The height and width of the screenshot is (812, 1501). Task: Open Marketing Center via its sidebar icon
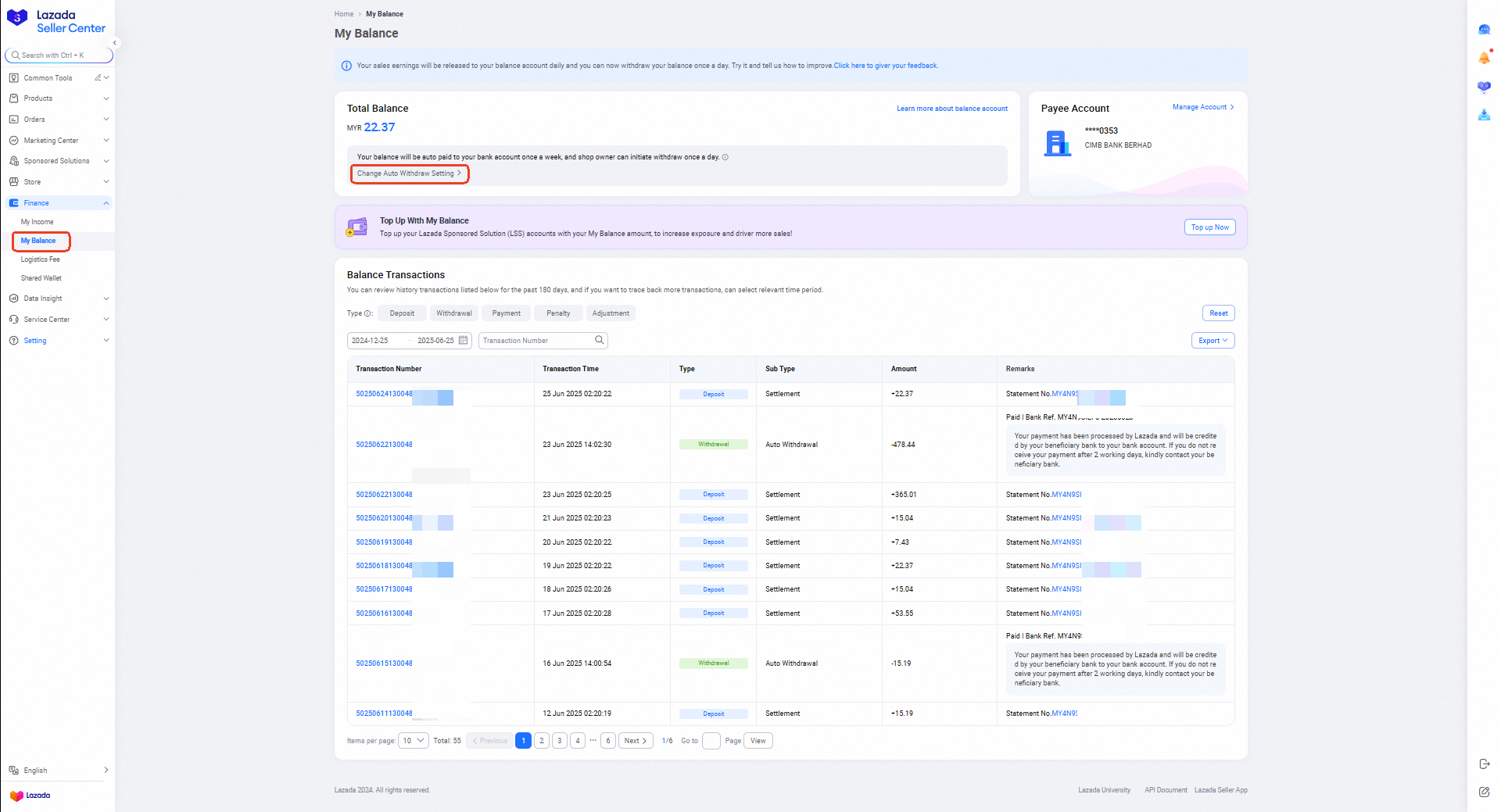point(13,140)
